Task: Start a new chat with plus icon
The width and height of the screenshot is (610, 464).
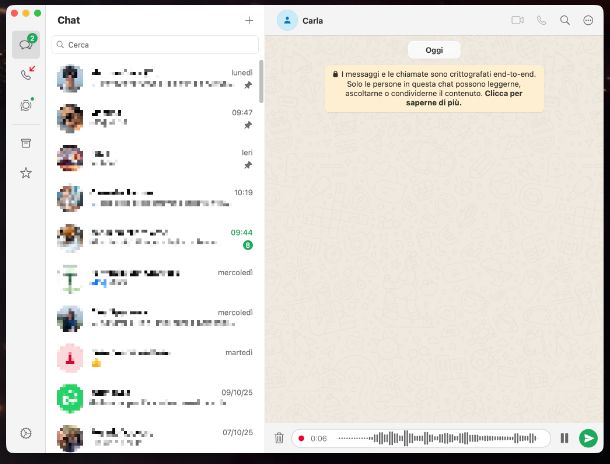Action: tap(249, 20)
